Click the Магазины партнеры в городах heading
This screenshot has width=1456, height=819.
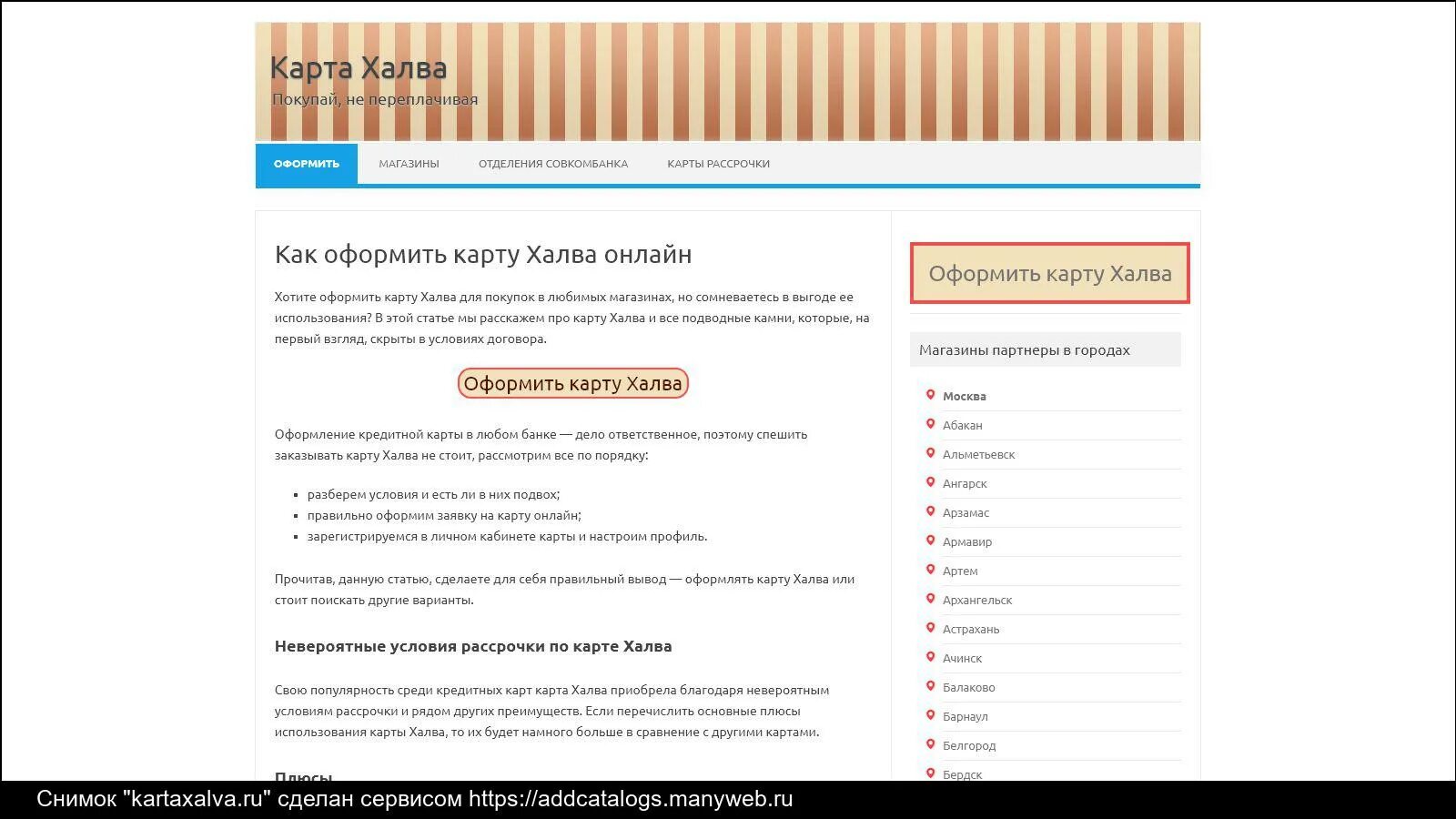tap(1025, 350)
